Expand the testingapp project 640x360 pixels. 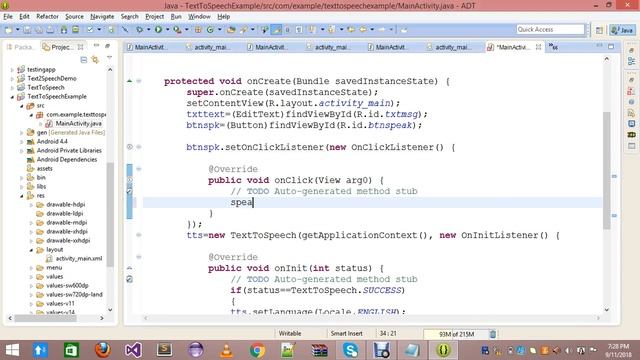point(12,70)
